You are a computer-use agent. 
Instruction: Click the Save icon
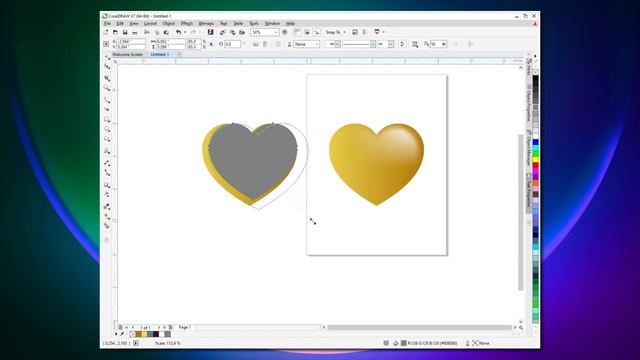click(125, 32)
